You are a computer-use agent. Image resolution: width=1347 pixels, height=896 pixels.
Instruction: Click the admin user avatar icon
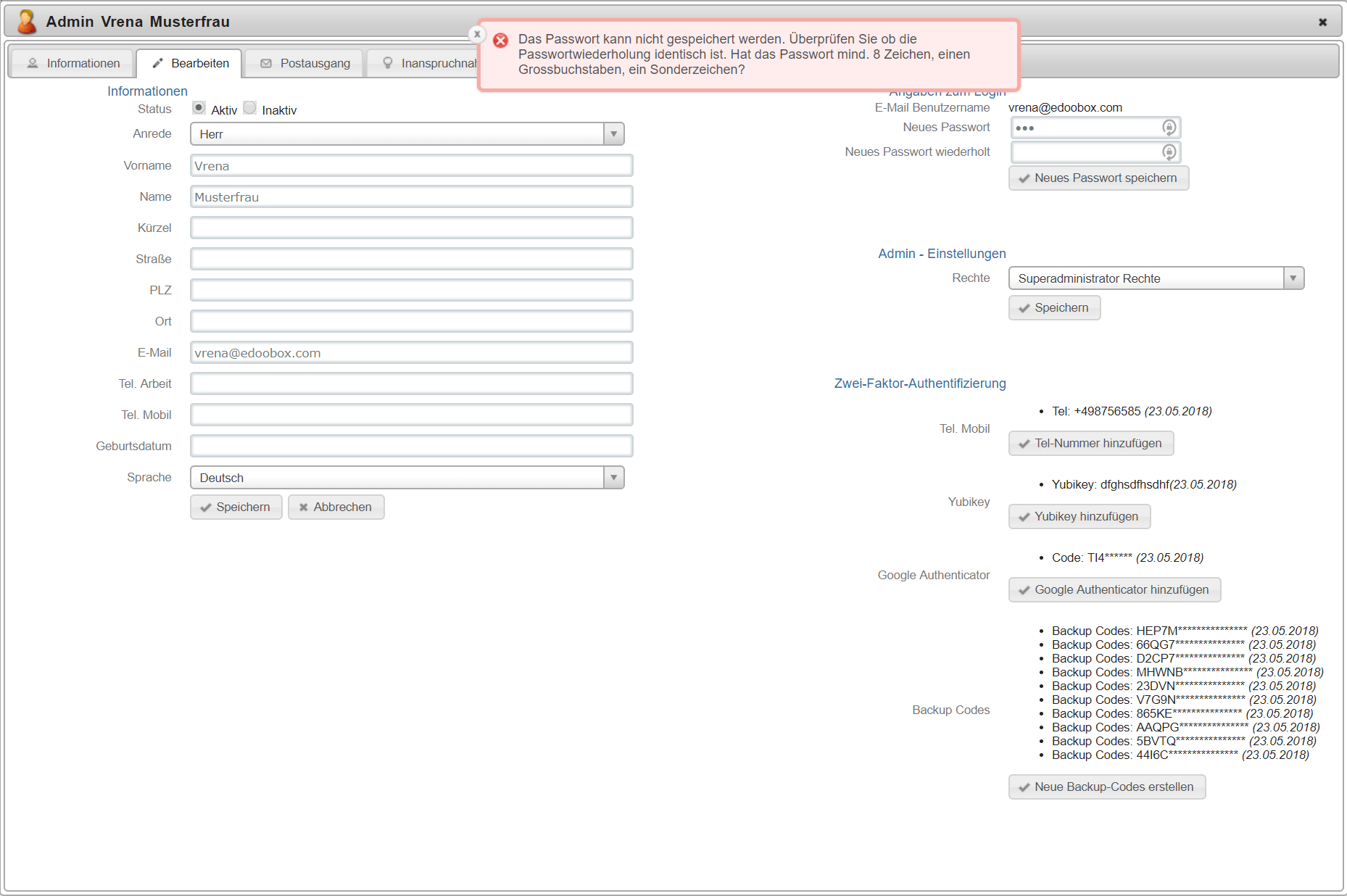point(27,22)
